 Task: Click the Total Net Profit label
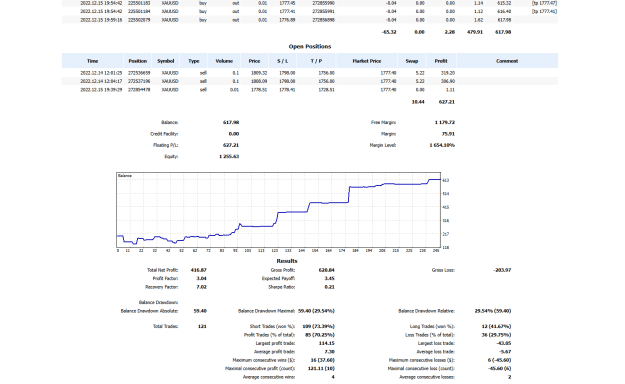pyautogui.click(x=162, y=270)
